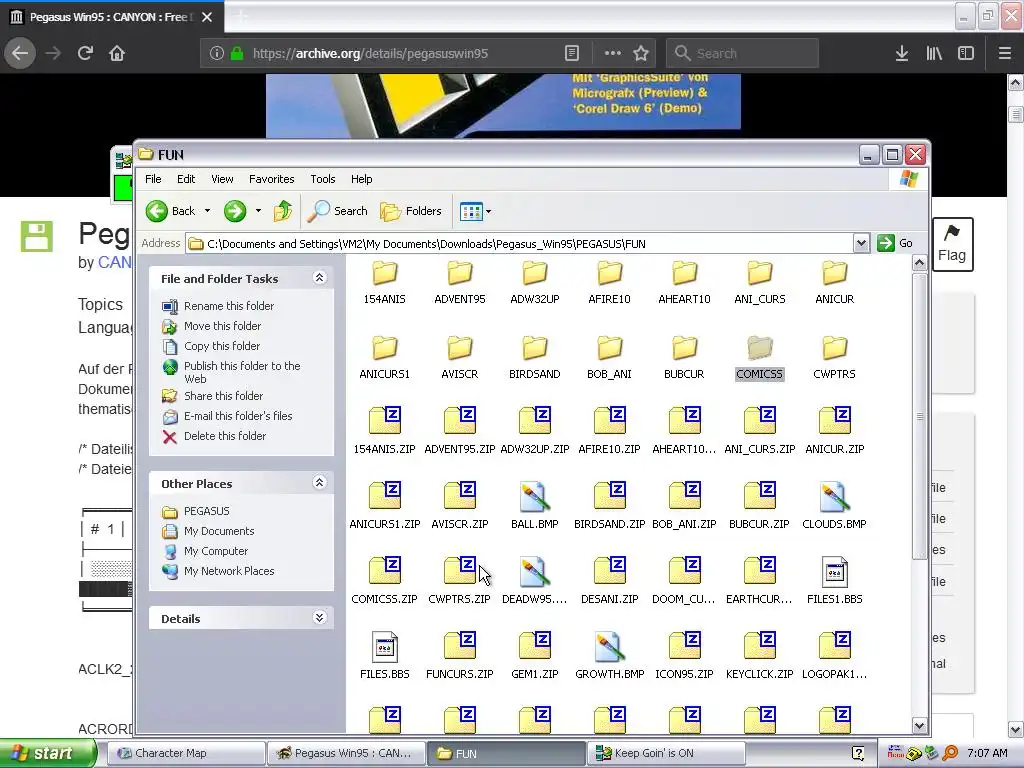The width and height of the screenshot is (1024, 768).
Task: Select FUNCURS.ZIP archive
Action: tap(459, 657)
